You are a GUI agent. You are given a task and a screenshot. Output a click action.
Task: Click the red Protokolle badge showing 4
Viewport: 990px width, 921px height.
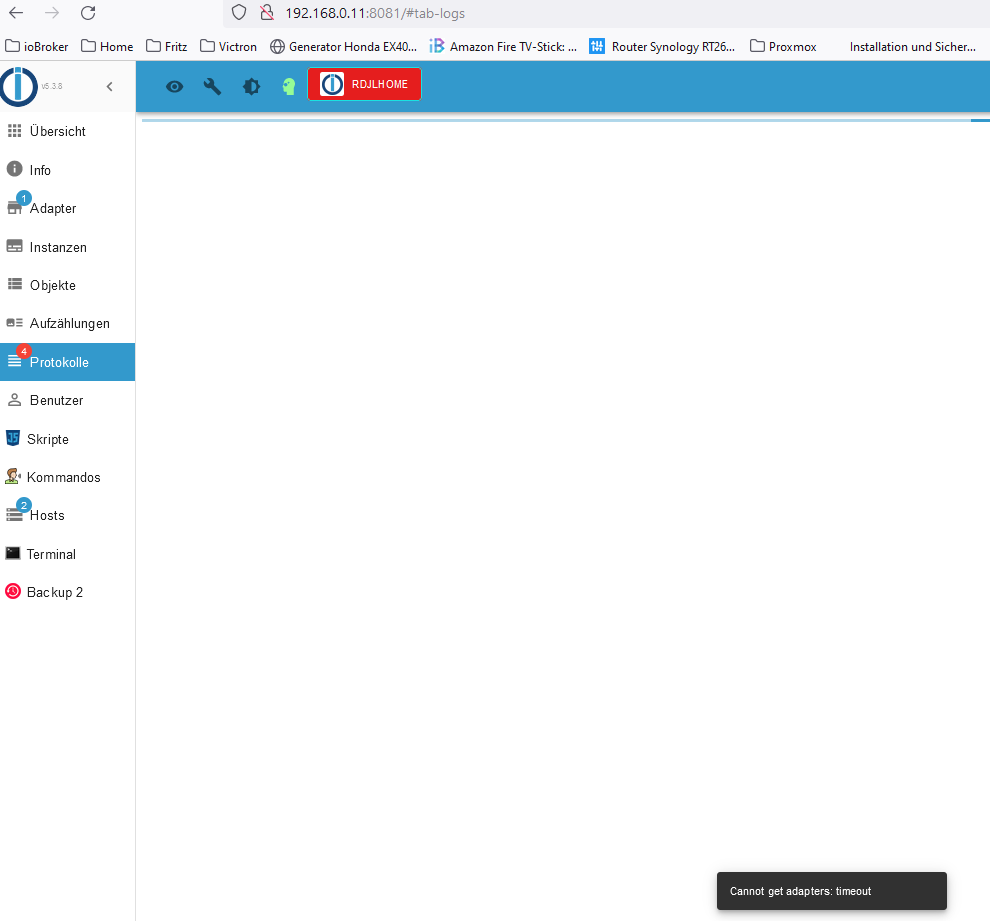23,351
